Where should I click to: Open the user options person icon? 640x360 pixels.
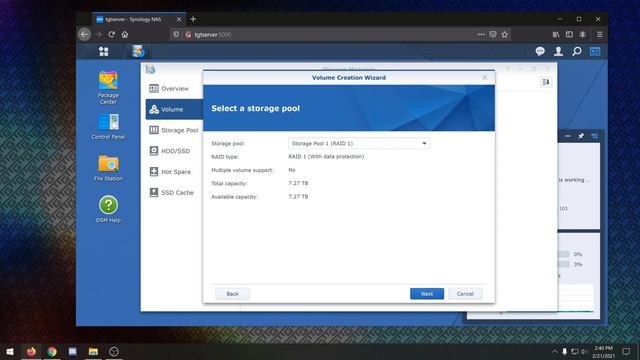pyautogui.click(x=558, y=51)
